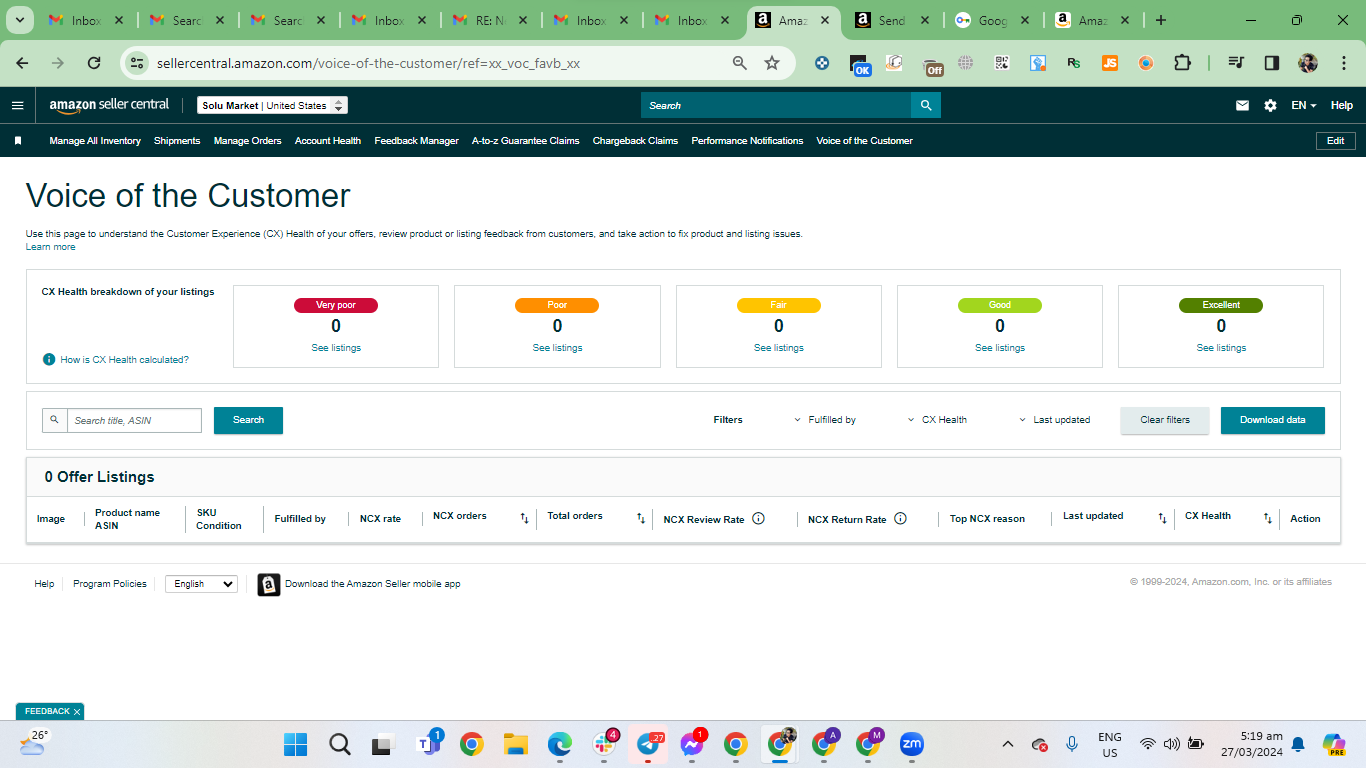The width and height of the screenshot is (1366, 768).
Task: Click See listings under Very poor
Action: (x=336, y=348)
